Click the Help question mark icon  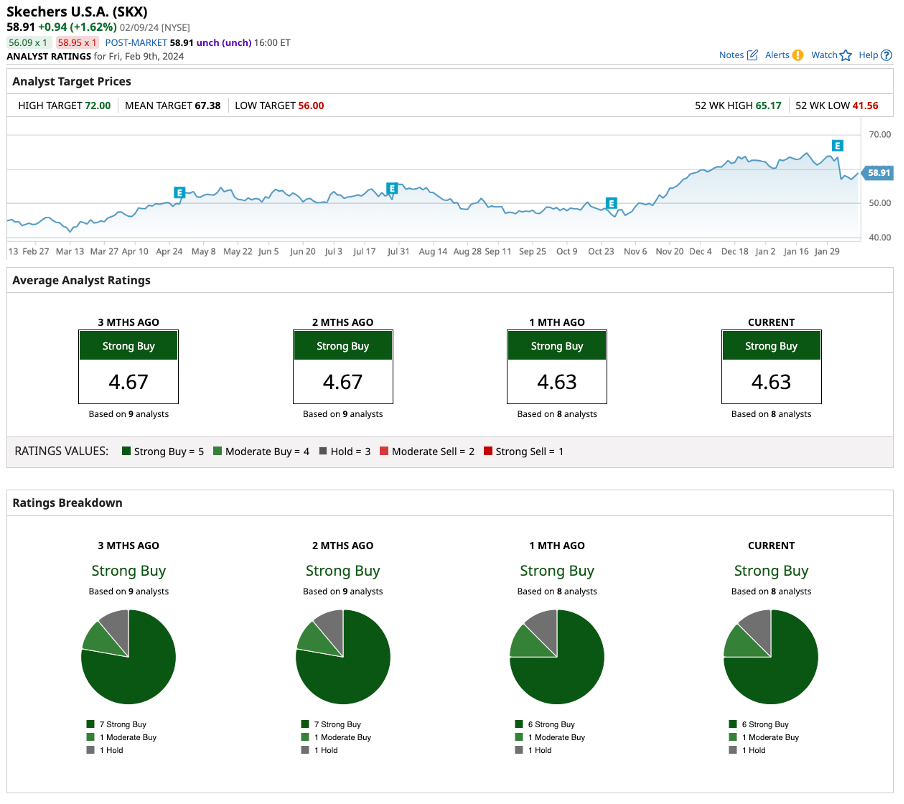tap(887, 55)
